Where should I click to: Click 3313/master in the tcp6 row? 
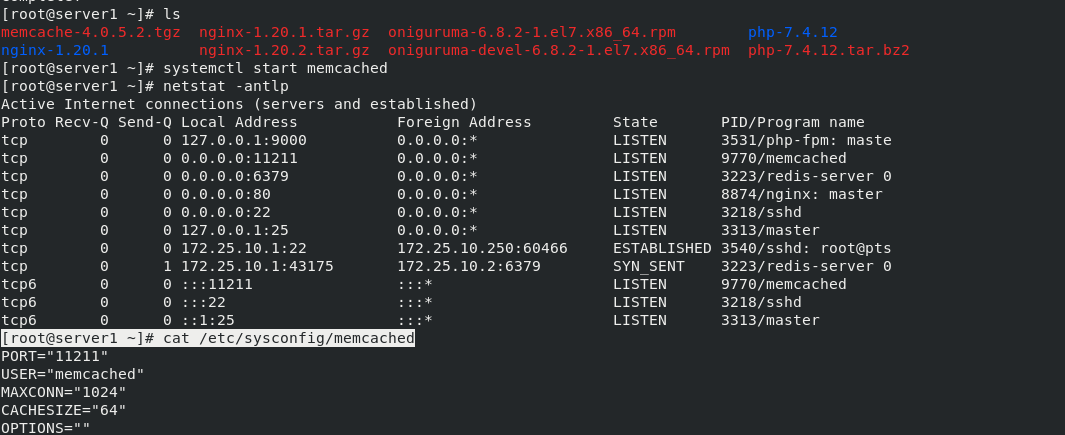(770, 320)
